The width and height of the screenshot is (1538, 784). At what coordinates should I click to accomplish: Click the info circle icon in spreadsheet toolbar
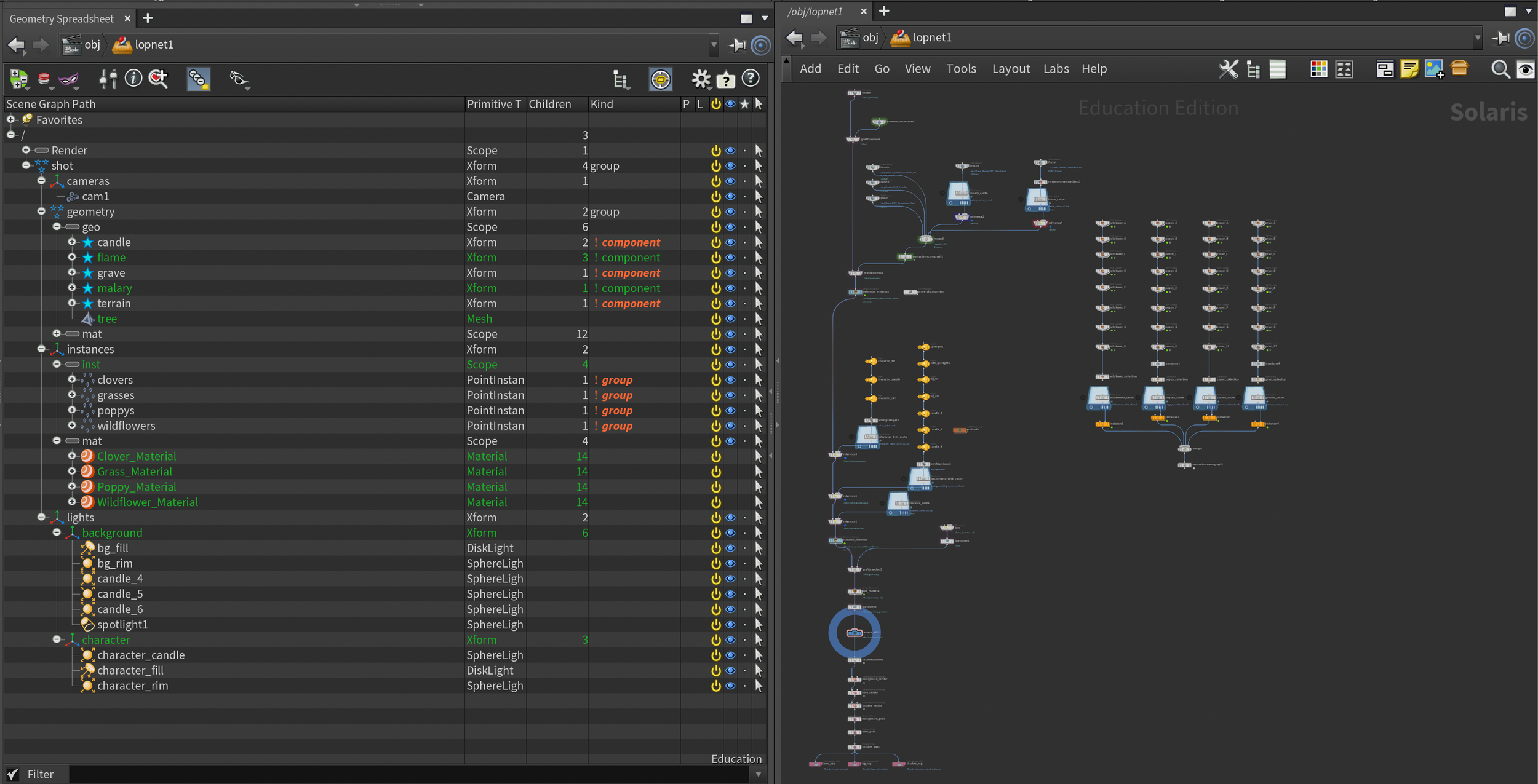(133, 79)
